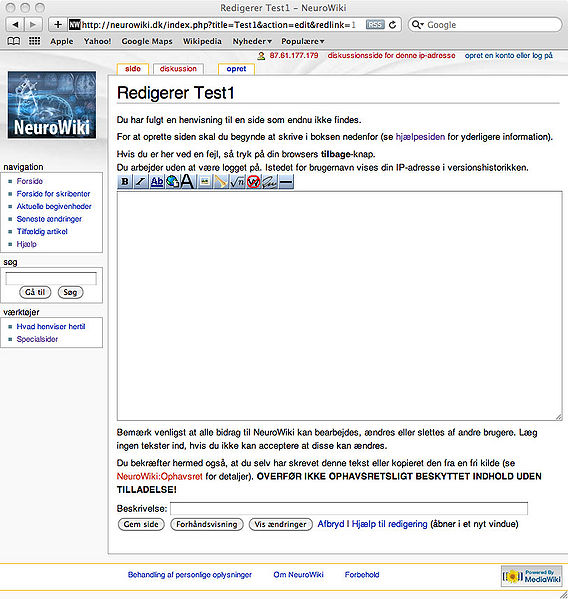Screen dimensions: 568x599
Task: Open the Seneste ændringer navigation link
Action: pos(49,219)
